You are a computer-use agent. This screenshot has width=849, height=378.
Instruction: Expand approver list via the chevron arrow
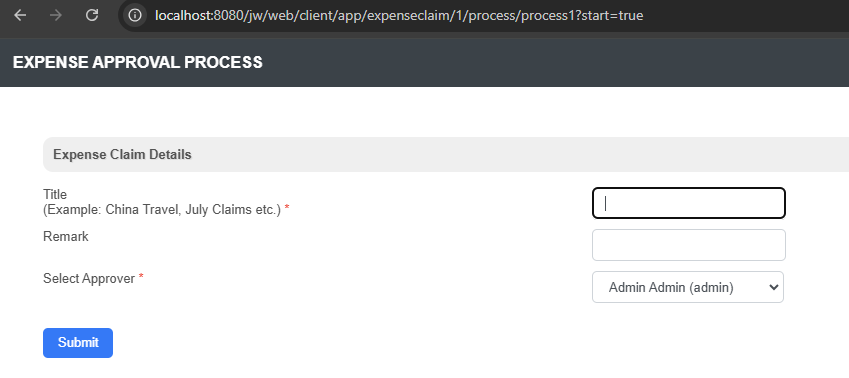point(773,287)
